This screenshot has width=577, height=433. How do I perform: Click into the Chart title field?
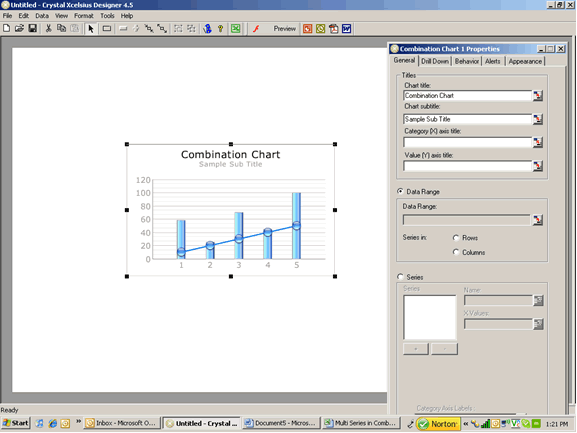click(x=468, y=96)
